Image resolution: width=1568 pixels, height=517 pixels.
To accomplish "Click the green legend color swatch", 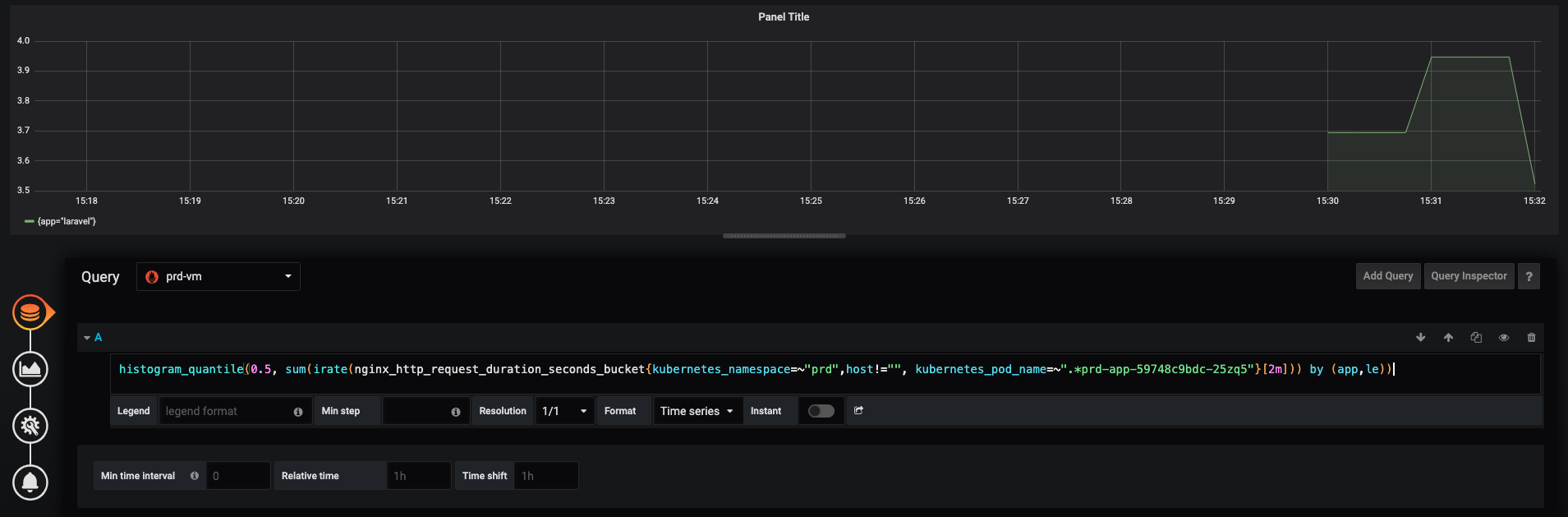I will click(x=30, y=221).
